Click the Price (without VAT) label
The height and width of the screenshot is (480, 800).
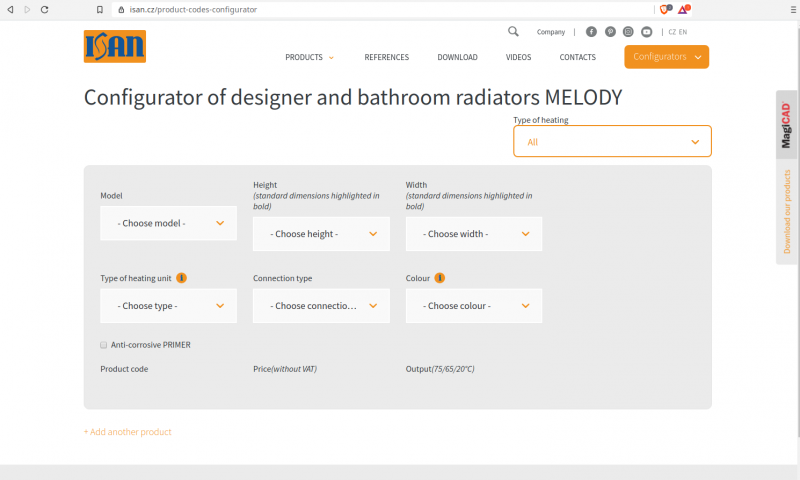285,369
